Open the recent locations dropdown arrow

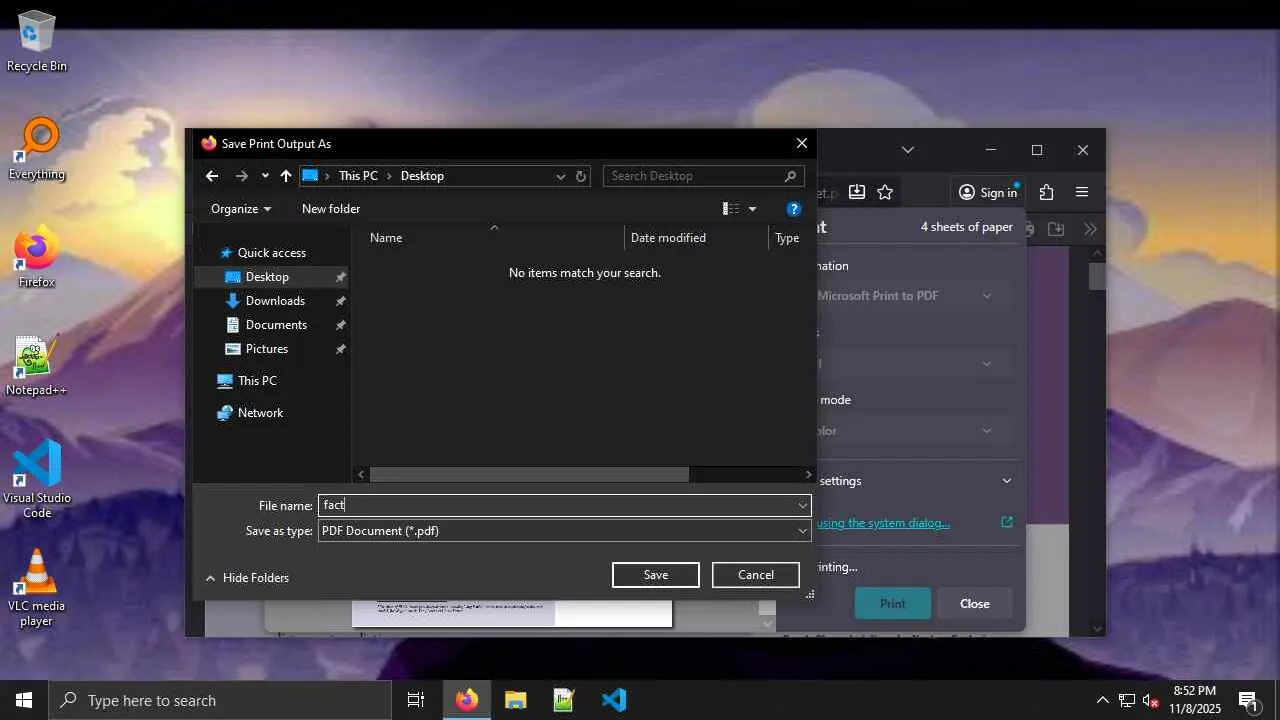tap(265, 176)
